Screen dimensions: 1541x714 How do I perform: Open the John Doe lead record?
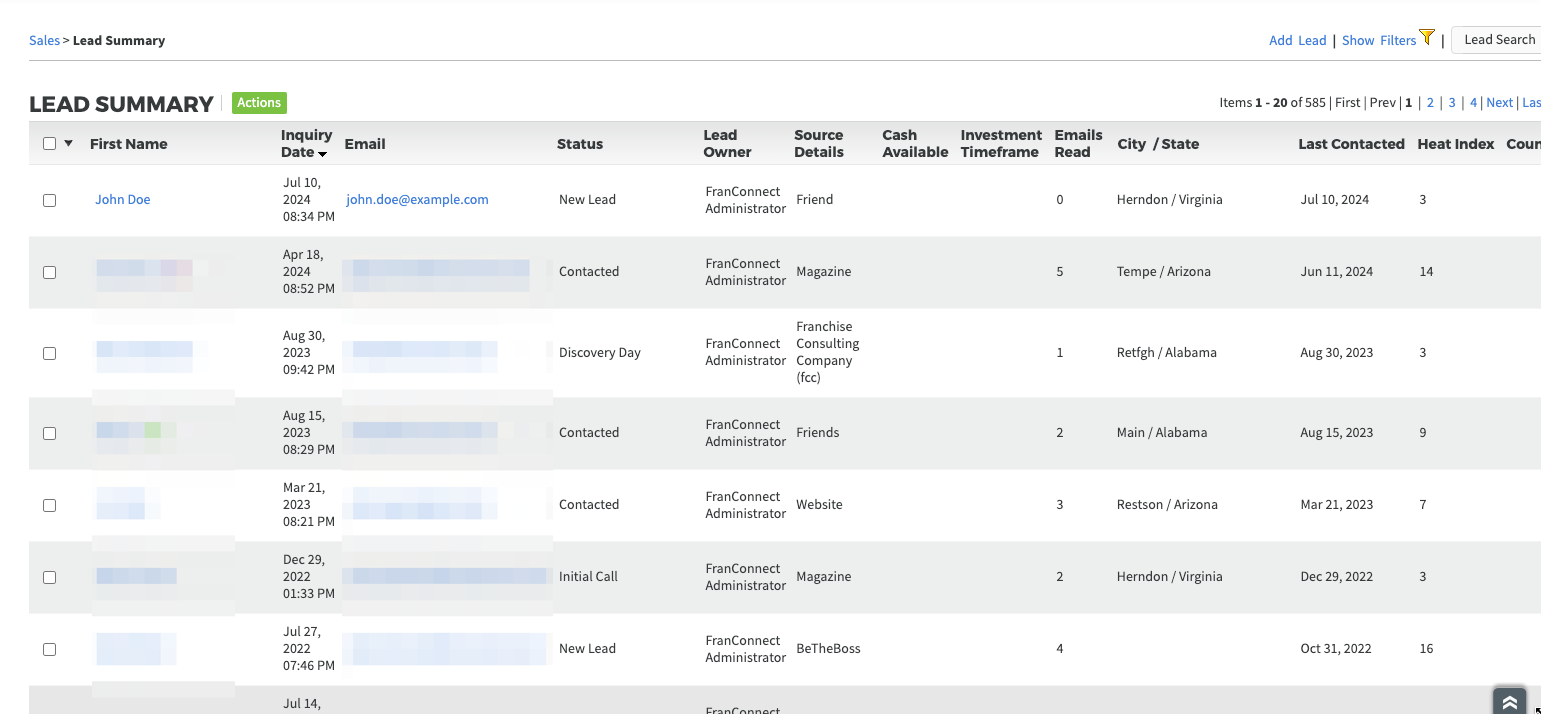(122, 200)
